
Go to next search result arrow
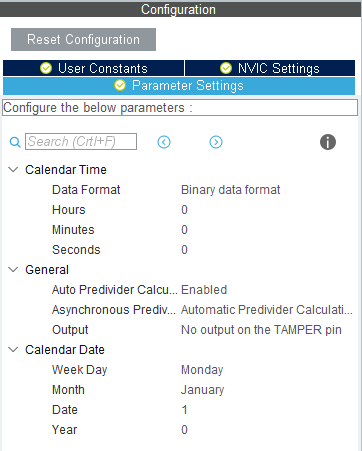[x=216, y=142]
